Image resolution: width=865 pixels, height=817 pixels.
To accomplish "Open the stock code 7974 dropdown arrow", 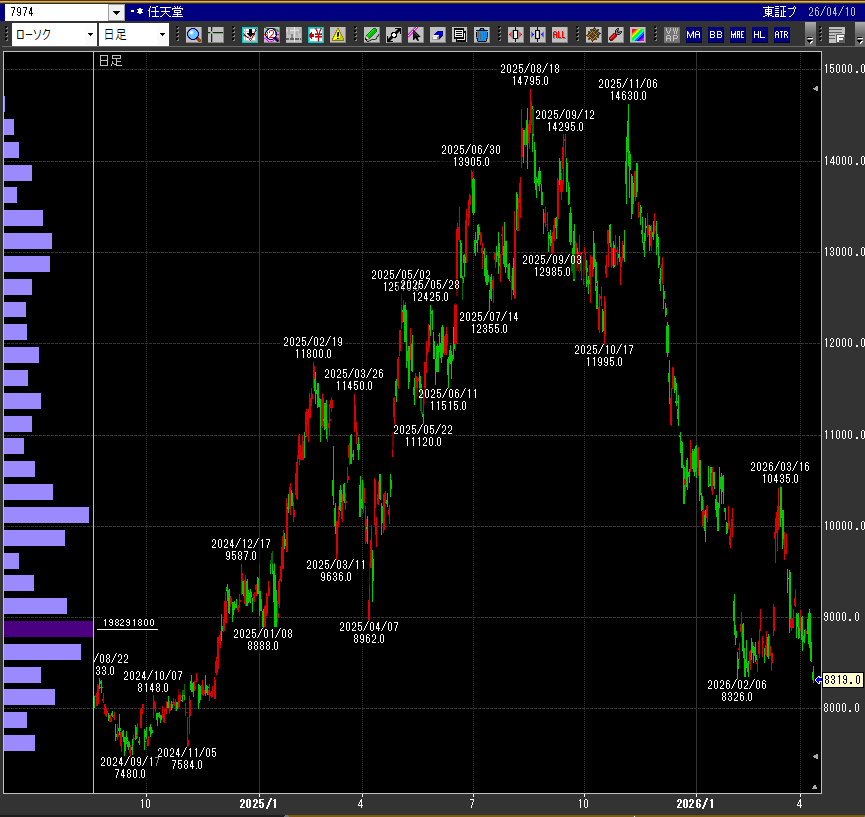I will click(116, 12).
